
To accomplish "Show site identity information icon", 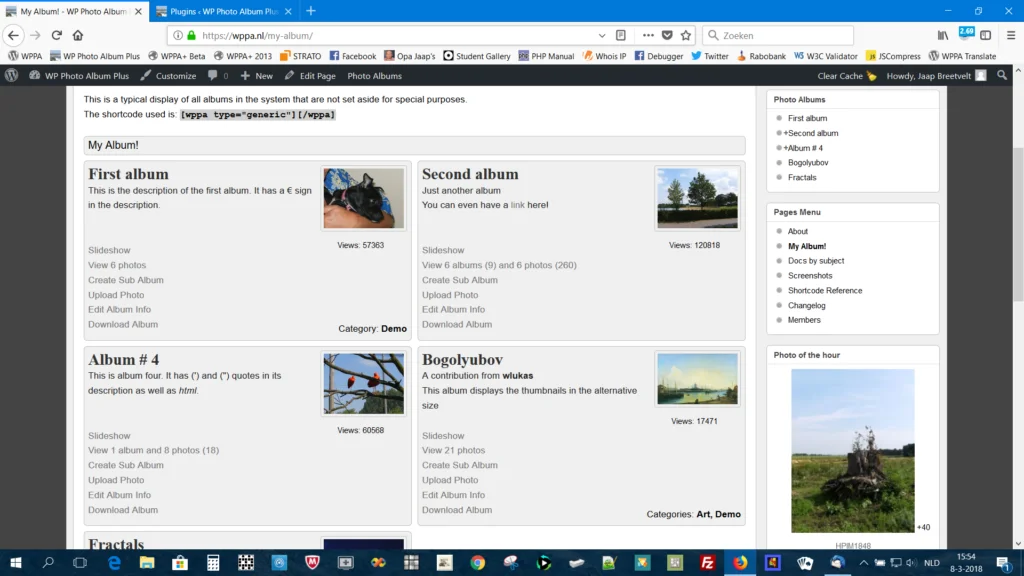I will click(x=178, y=35).
